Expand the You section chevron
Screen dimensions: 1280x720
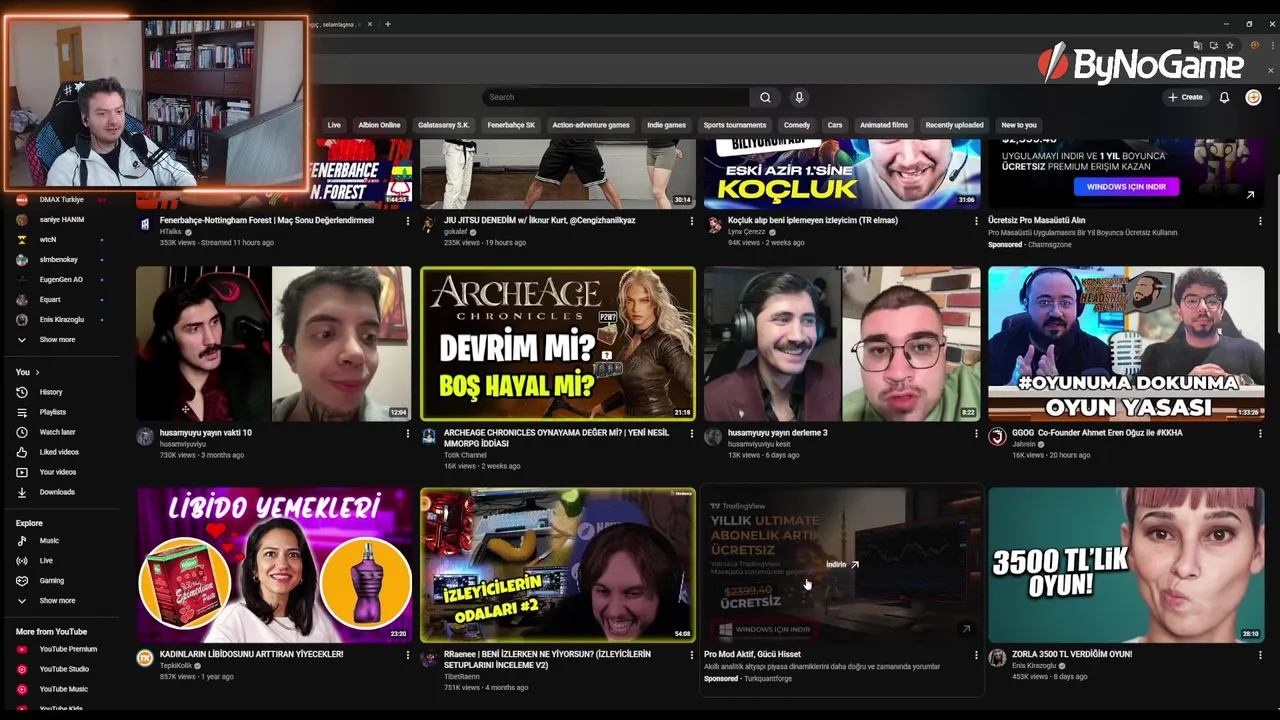click(38, 372)
